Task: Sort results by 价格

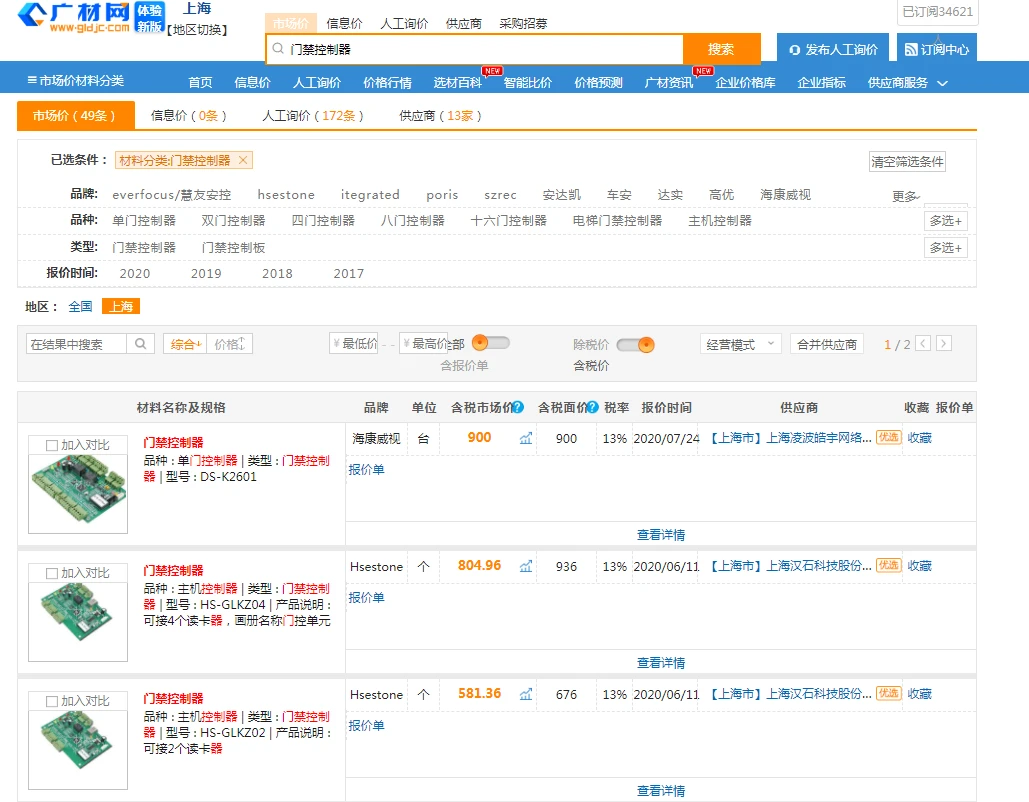Action: click(230, 344)
